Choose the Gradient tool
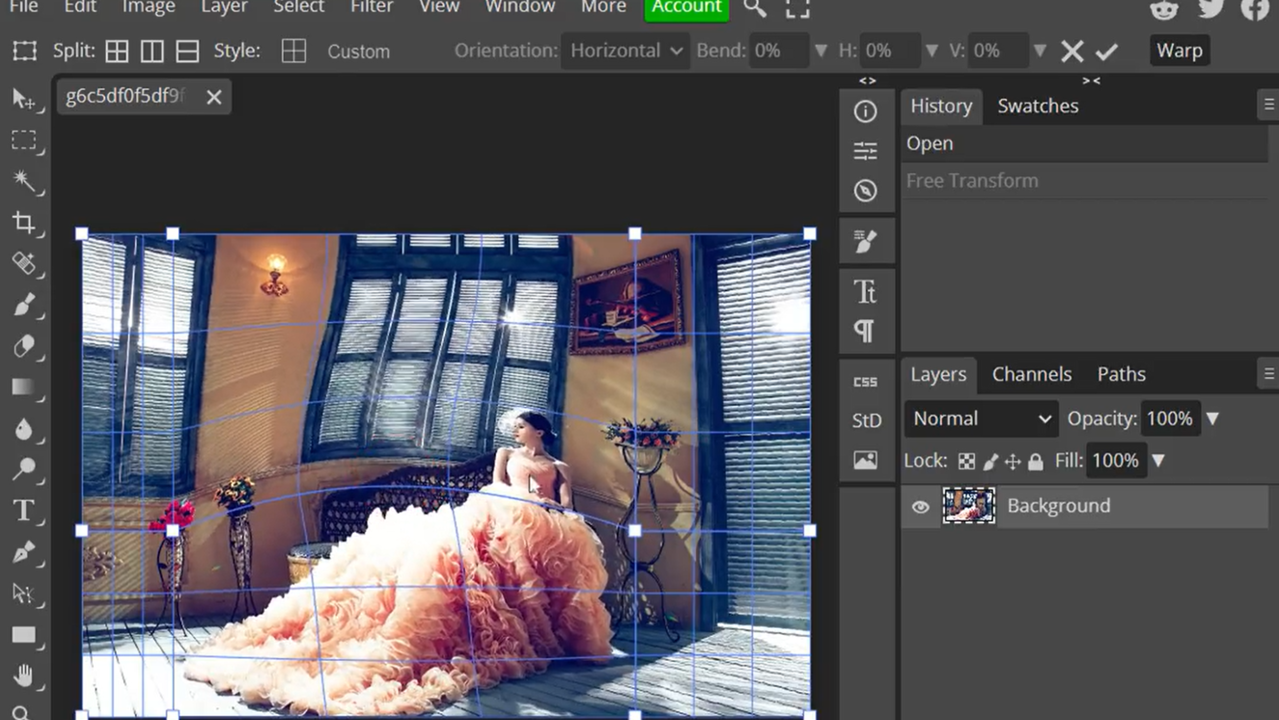Image resolution: width=1279 pixels, height=720 pixels. tap(24, 388)
